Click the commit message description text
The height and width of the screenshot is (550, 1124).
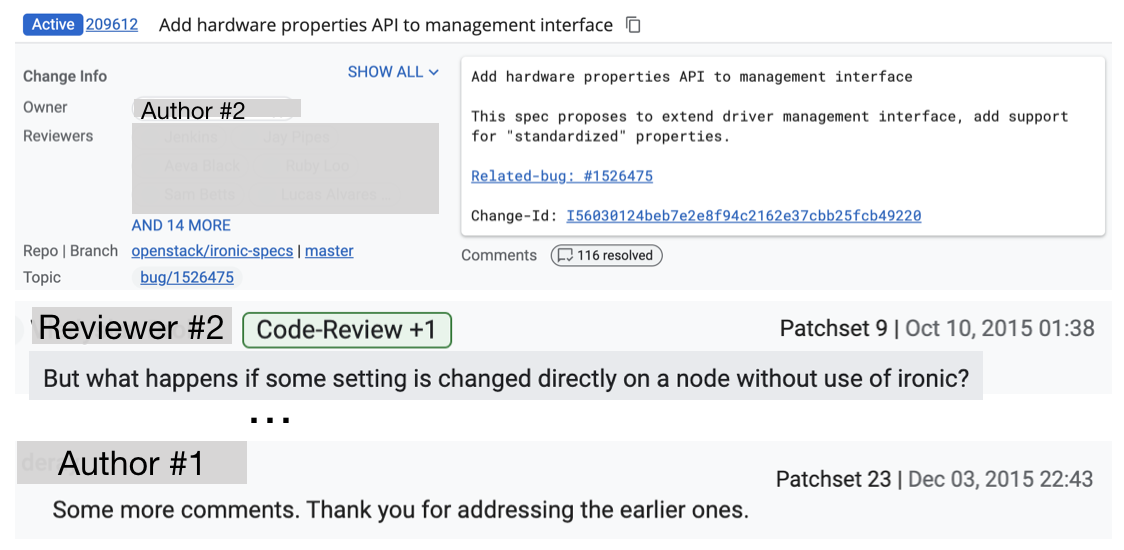pos(769,126)
